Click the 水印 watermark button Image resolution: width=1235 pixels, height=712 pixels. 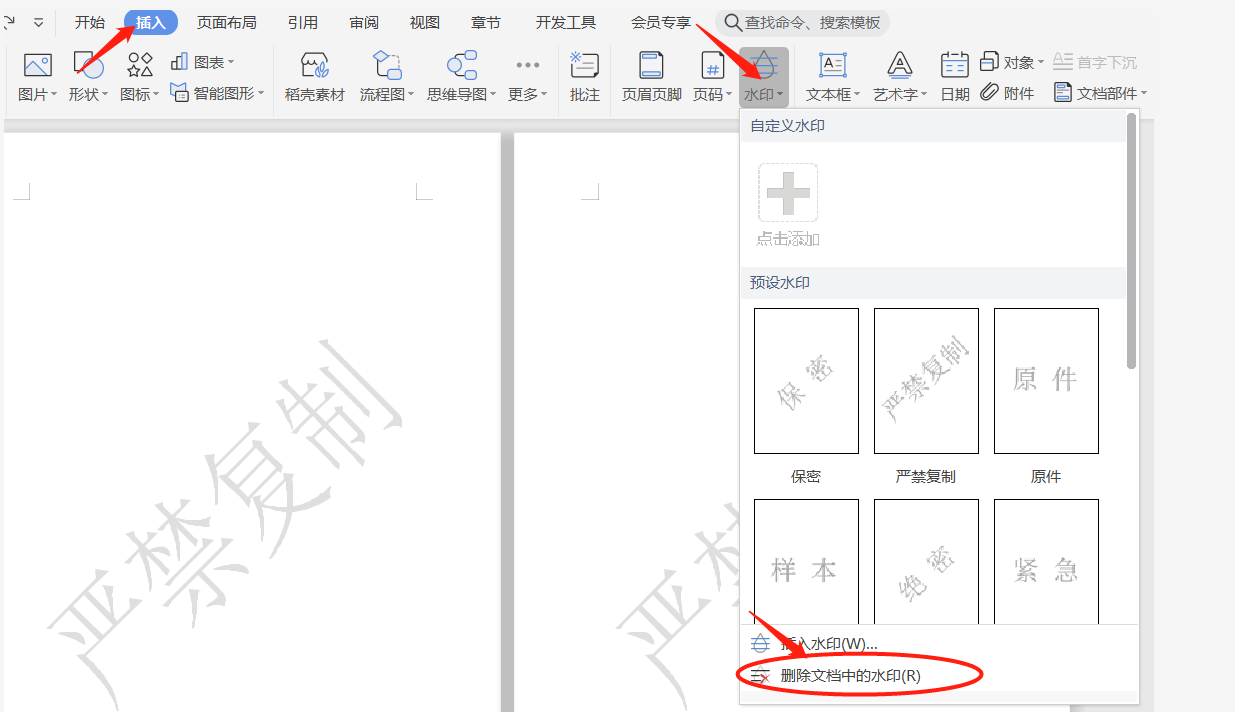(764, 78)
